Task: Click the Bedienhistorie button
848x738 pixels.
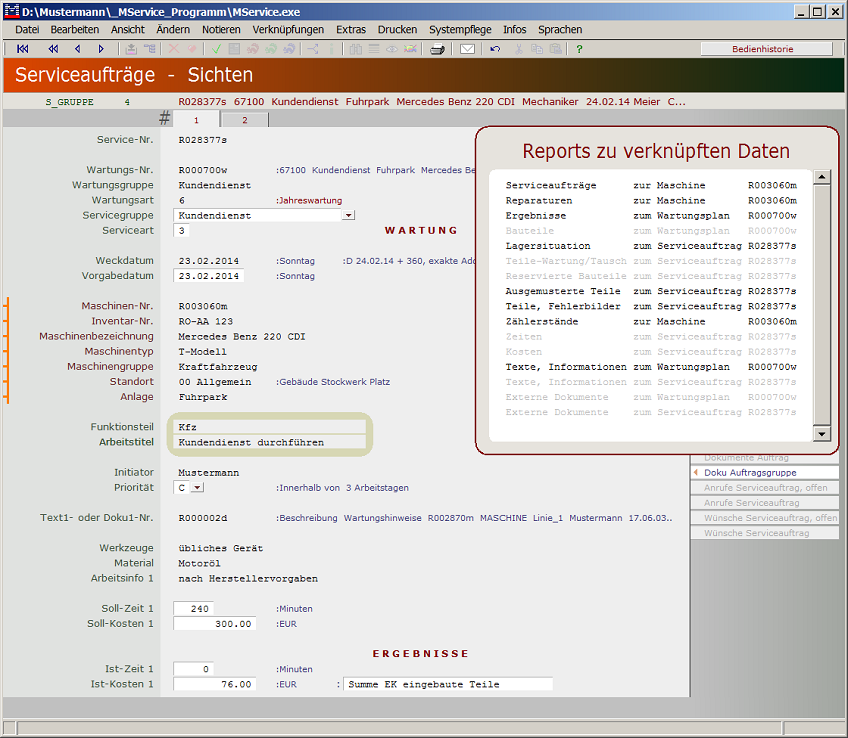Action: pos(765,48)
